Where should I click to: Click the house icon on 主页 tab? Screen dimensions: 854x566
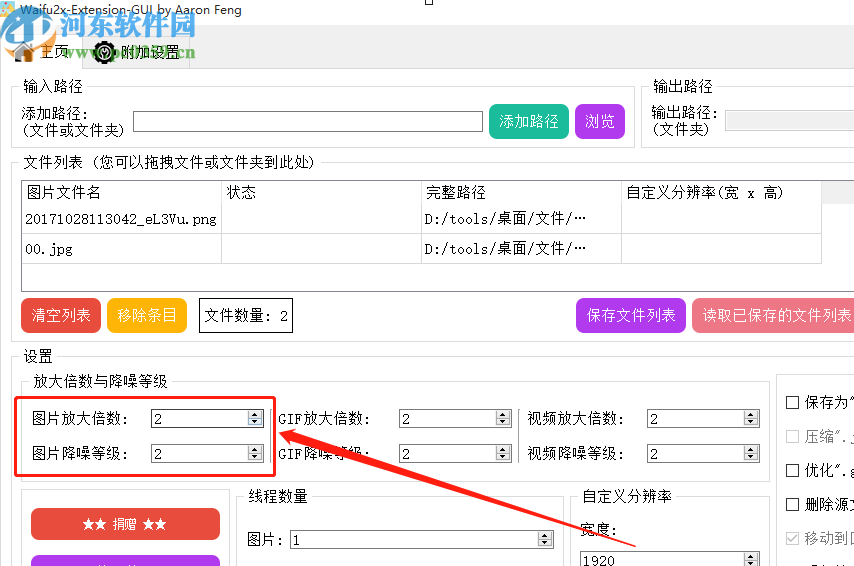(23, 53)
